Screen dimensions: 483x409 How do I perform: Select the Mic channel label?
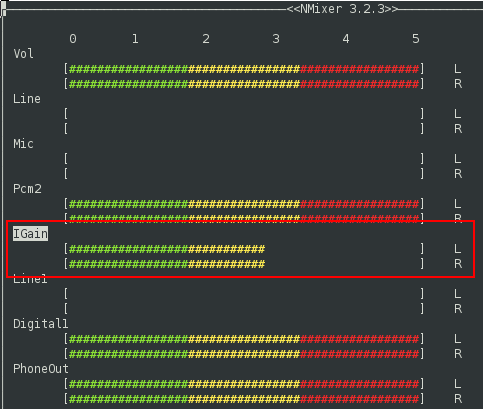tap(23, 144)
